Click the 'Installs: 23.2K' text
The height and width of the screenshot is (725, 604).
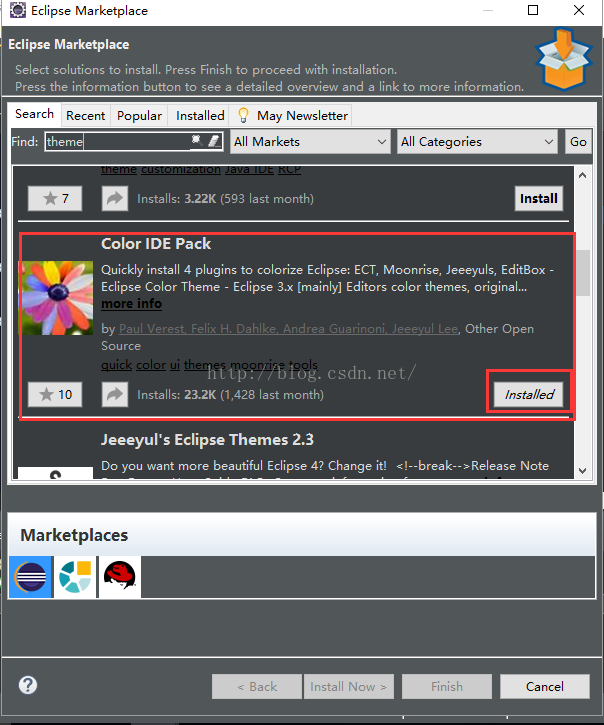pyautogui.click(x=177, y=394)
